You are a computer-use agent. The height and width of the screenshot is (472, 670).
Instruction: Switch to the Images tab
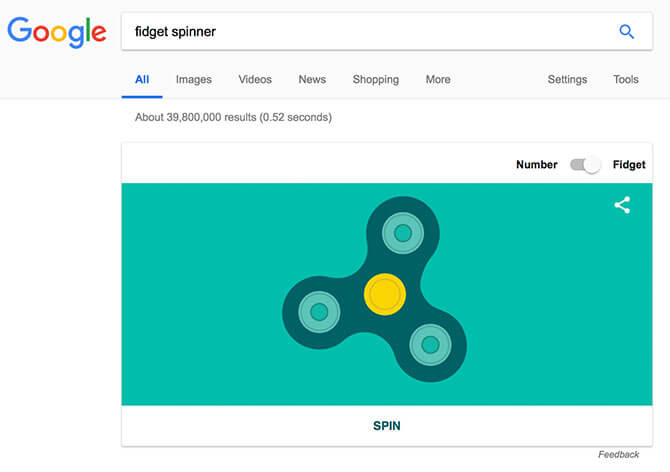click(194, 79)
